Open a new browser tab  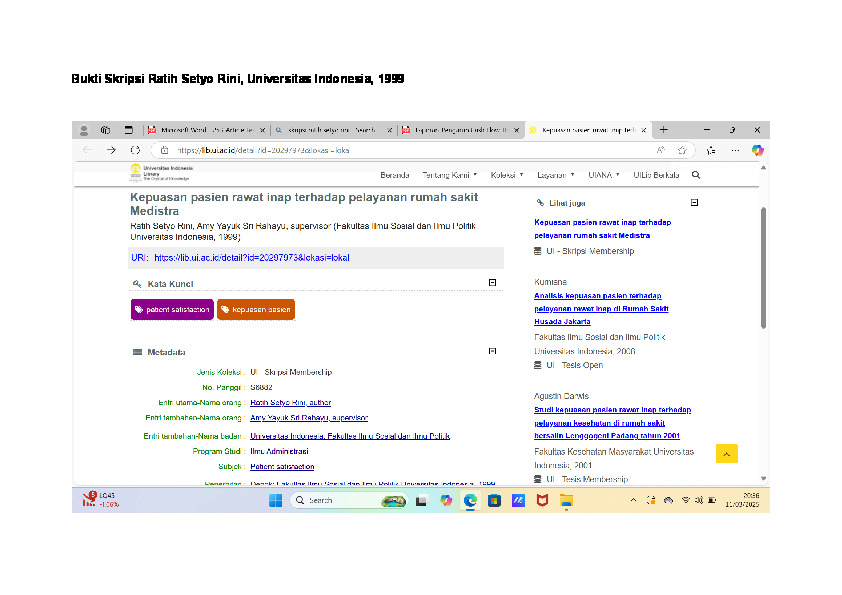tap(664, 130)
